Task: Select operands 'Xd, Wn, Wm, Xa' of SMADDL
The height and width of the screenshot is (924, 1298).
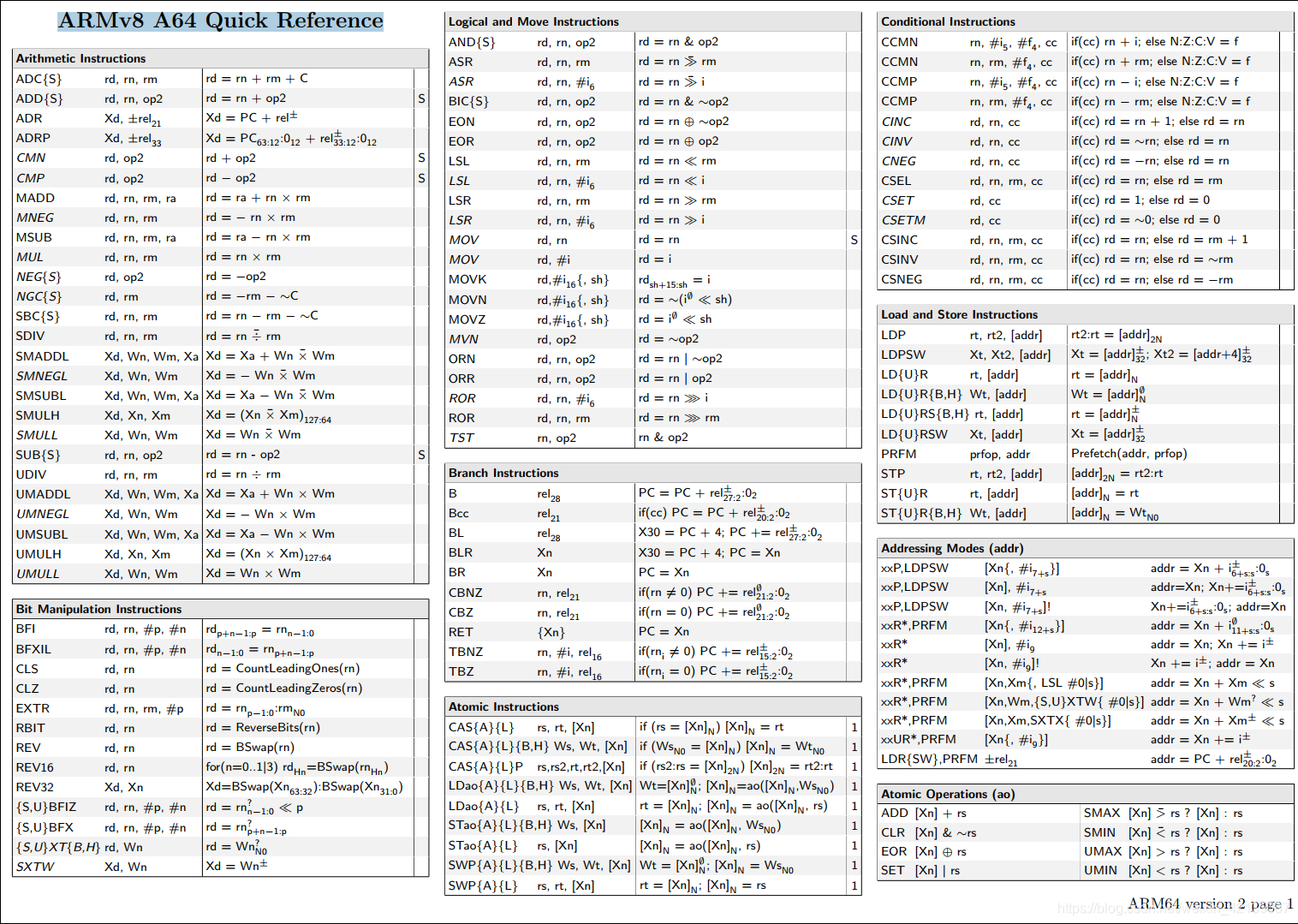Action: (x=152, y=356)
